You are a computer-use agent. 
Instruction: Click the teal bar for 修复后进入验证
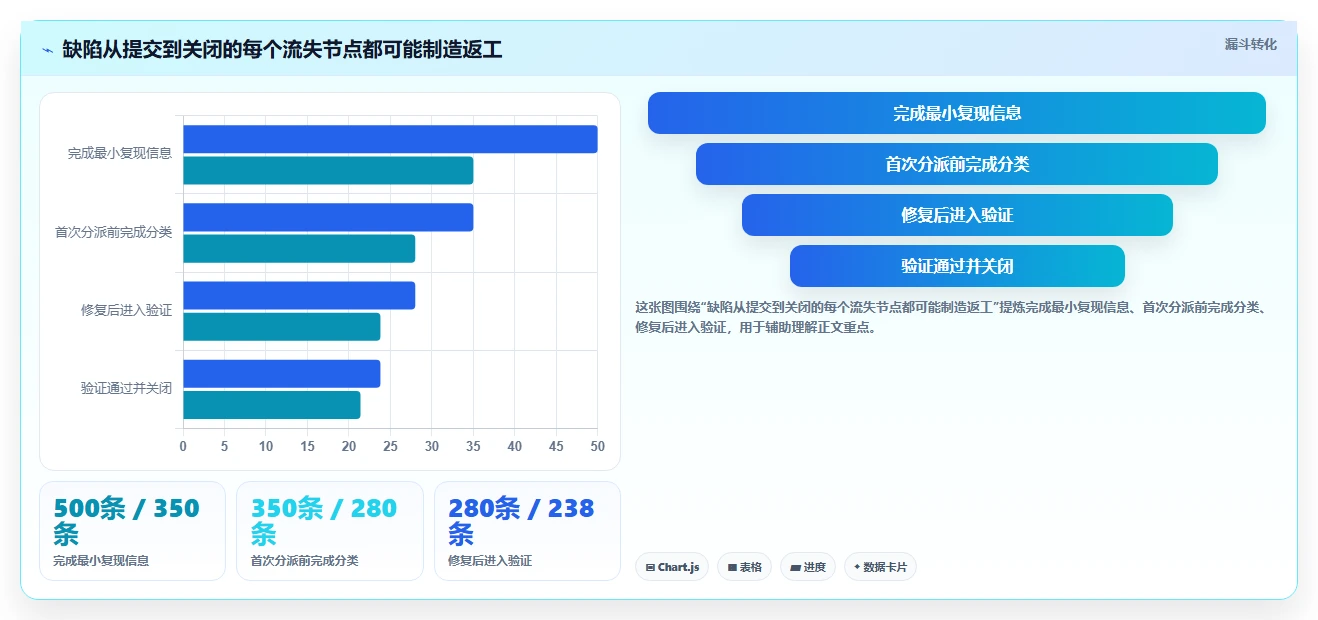coord(282,327)
